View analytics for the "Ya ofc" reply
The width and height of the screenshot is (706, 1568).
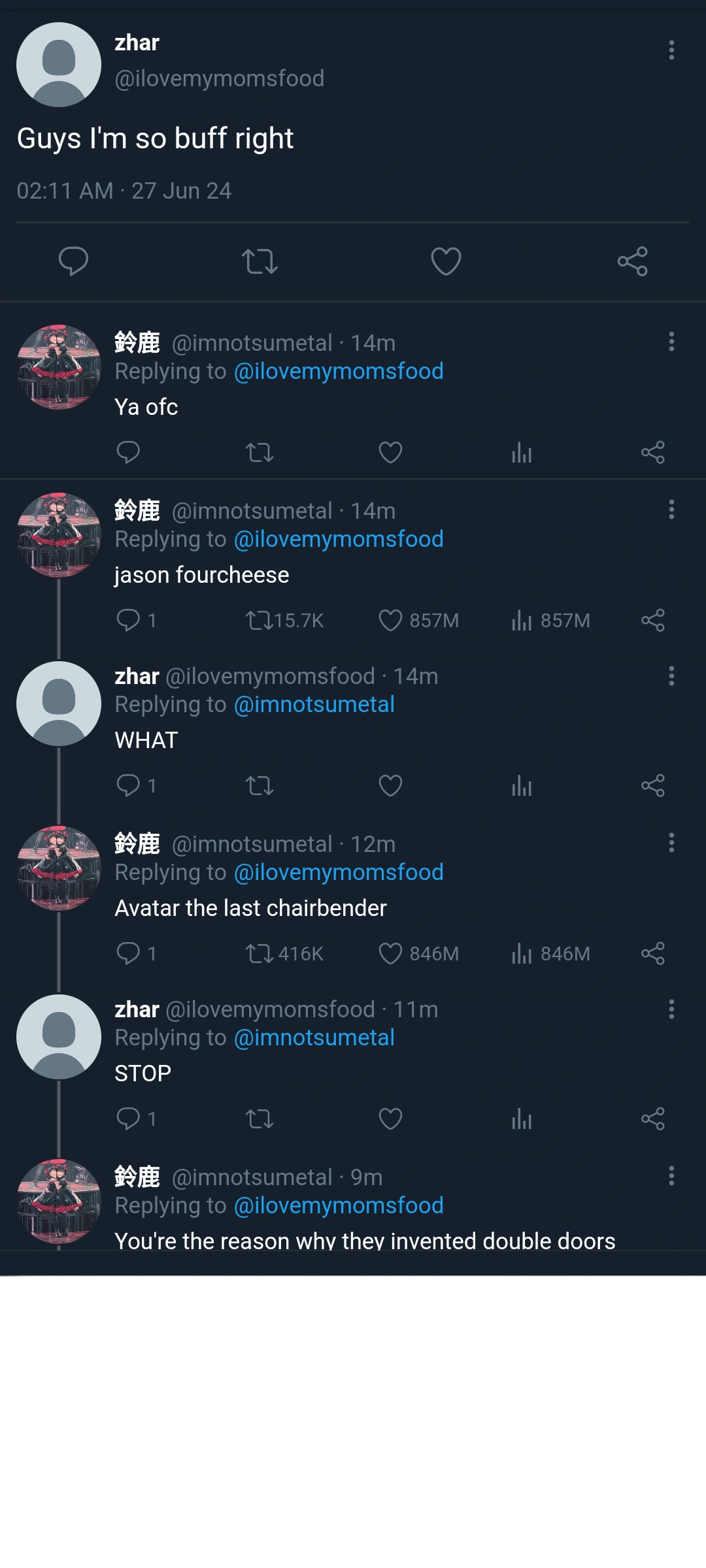522,452
